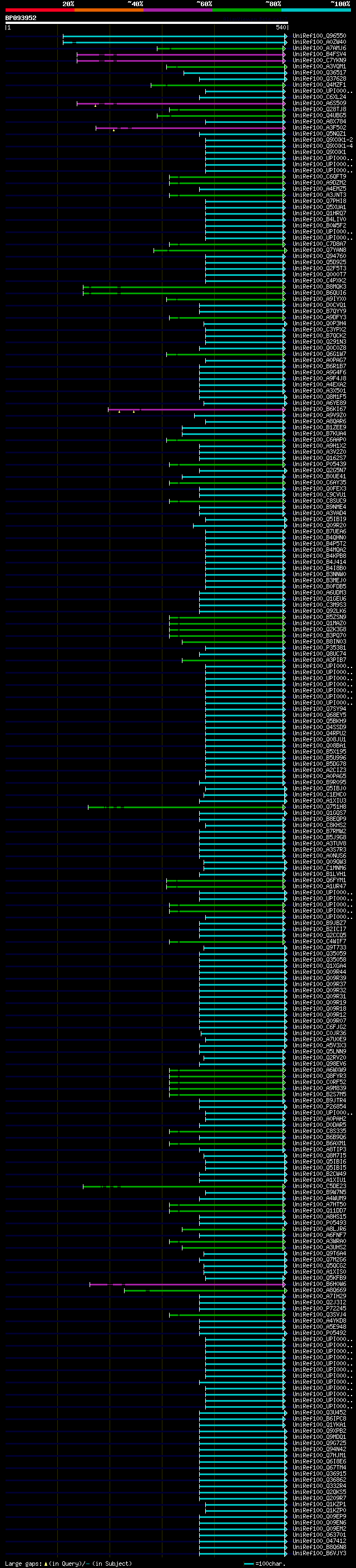Image resolution: width=356 pixels, height=1568 pixels.
Task: Select the UniRef100_A6YE89 label
Action: [x=319, y=403]
